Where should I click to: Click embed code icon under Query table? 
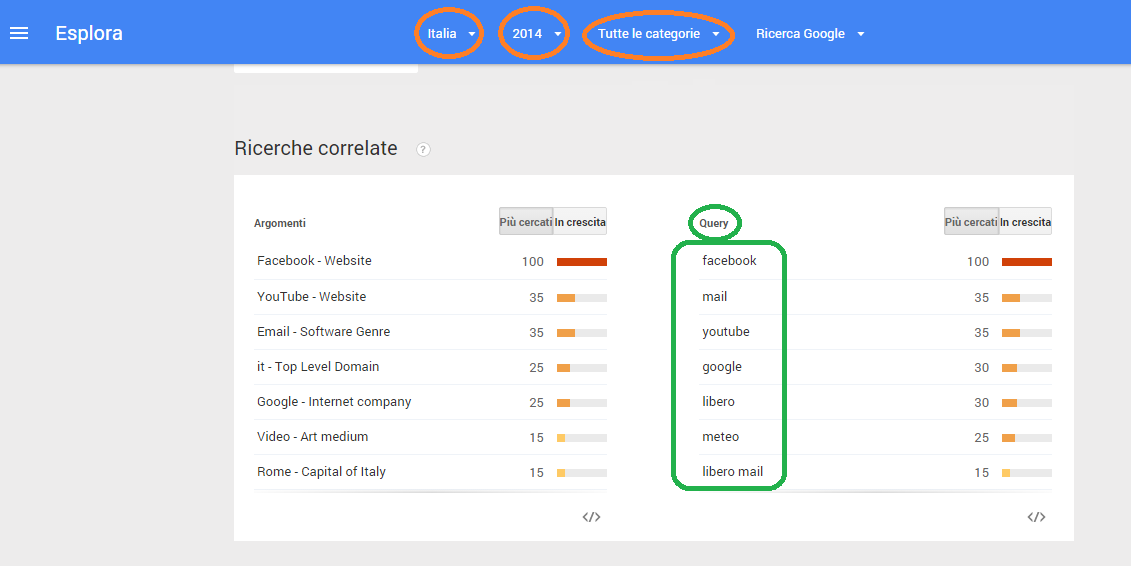(x=1037, y=517)
